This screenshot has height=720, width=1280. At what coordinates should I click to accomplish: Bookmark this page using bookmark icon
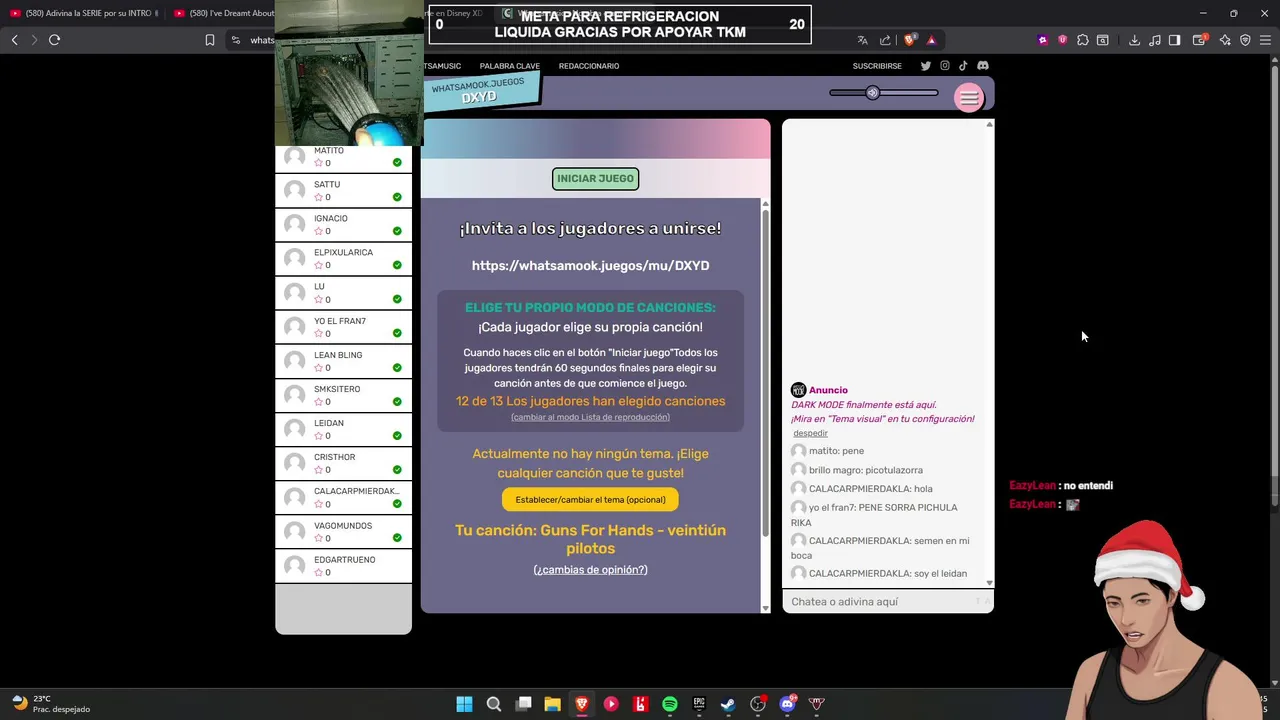210,40
